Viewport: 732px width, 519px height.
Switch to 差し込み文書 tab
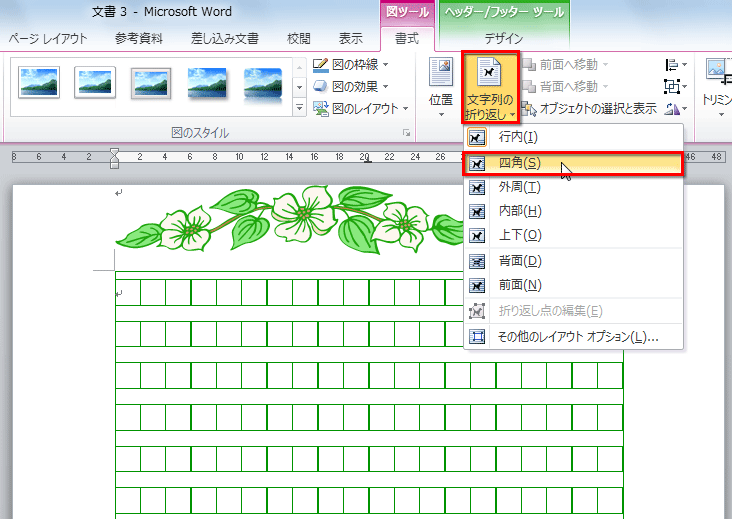(225, 38)
